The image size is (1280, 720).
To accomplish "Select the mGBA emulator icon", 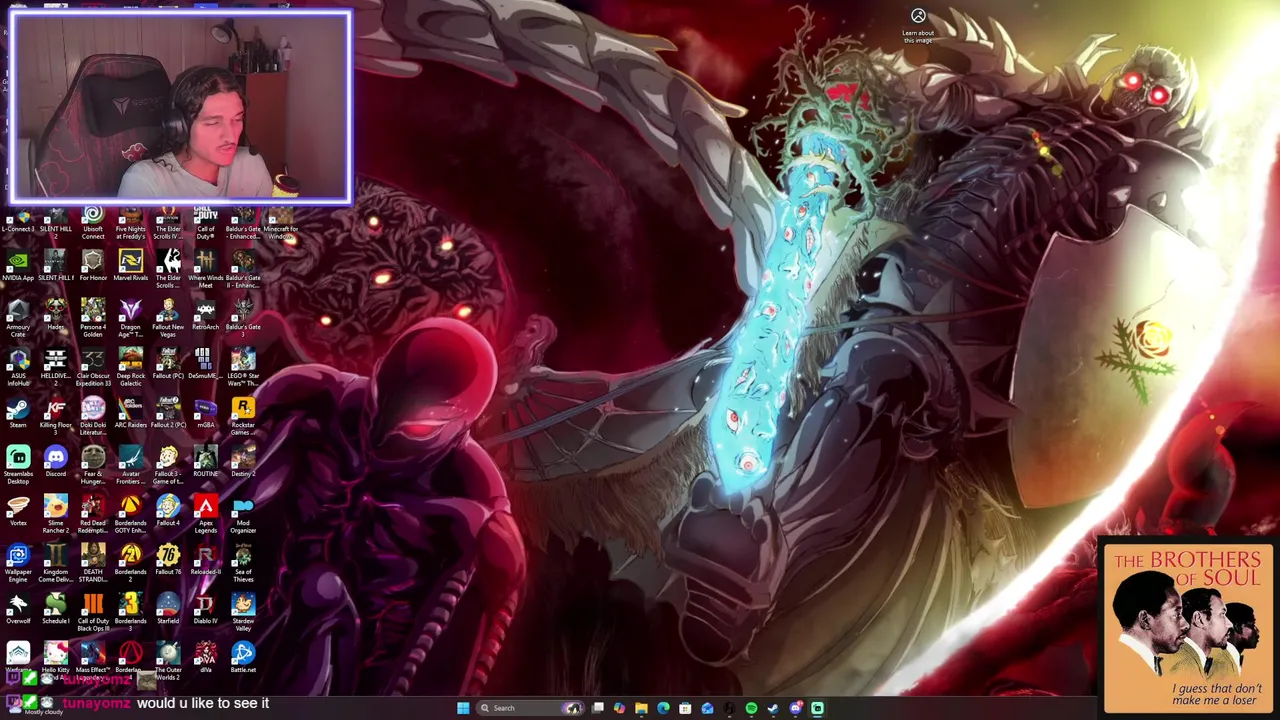I will coord(205,413).
